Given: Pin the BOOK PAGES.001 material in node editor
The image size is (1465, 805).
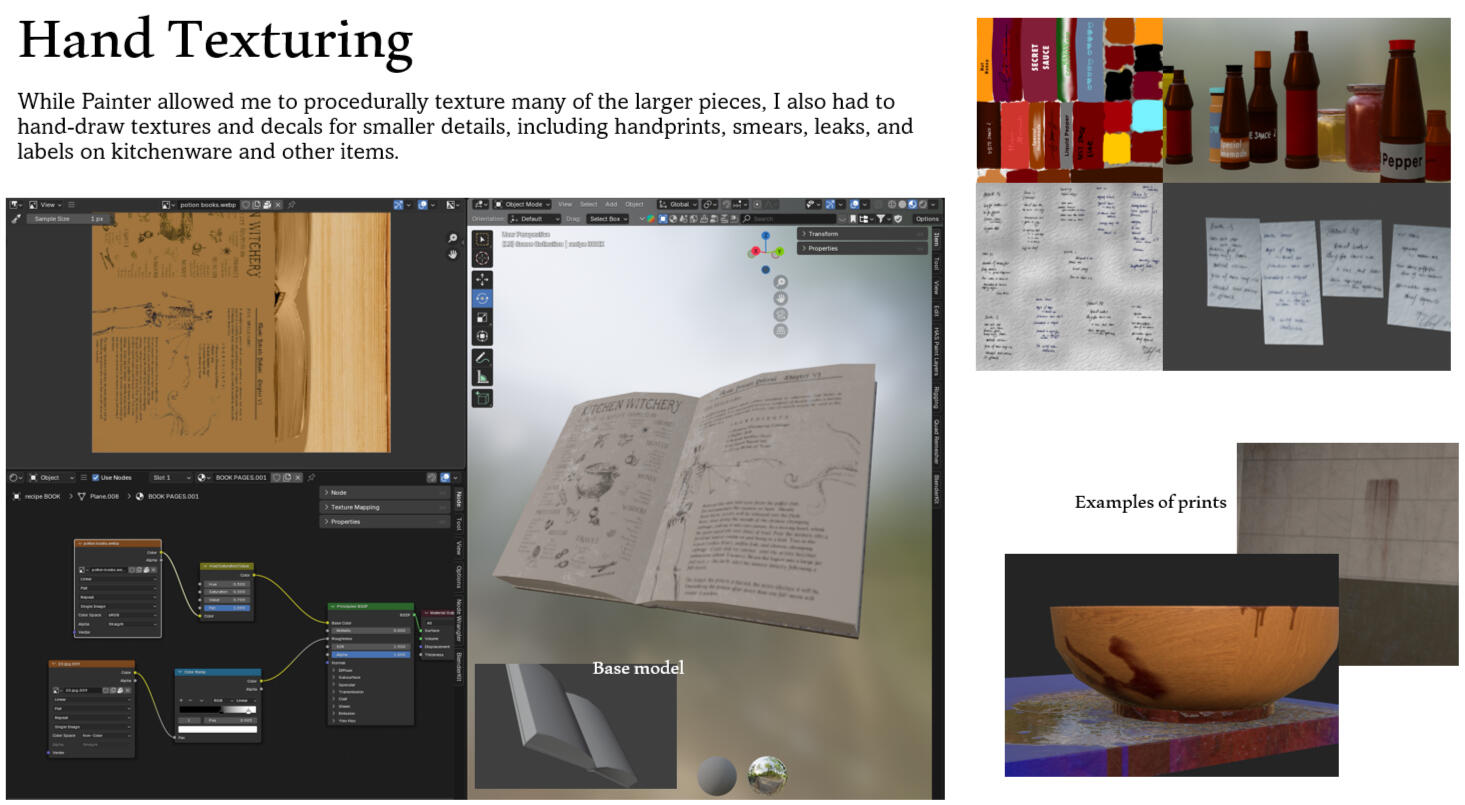Looking at the screenshot, I should pos(312,478).
